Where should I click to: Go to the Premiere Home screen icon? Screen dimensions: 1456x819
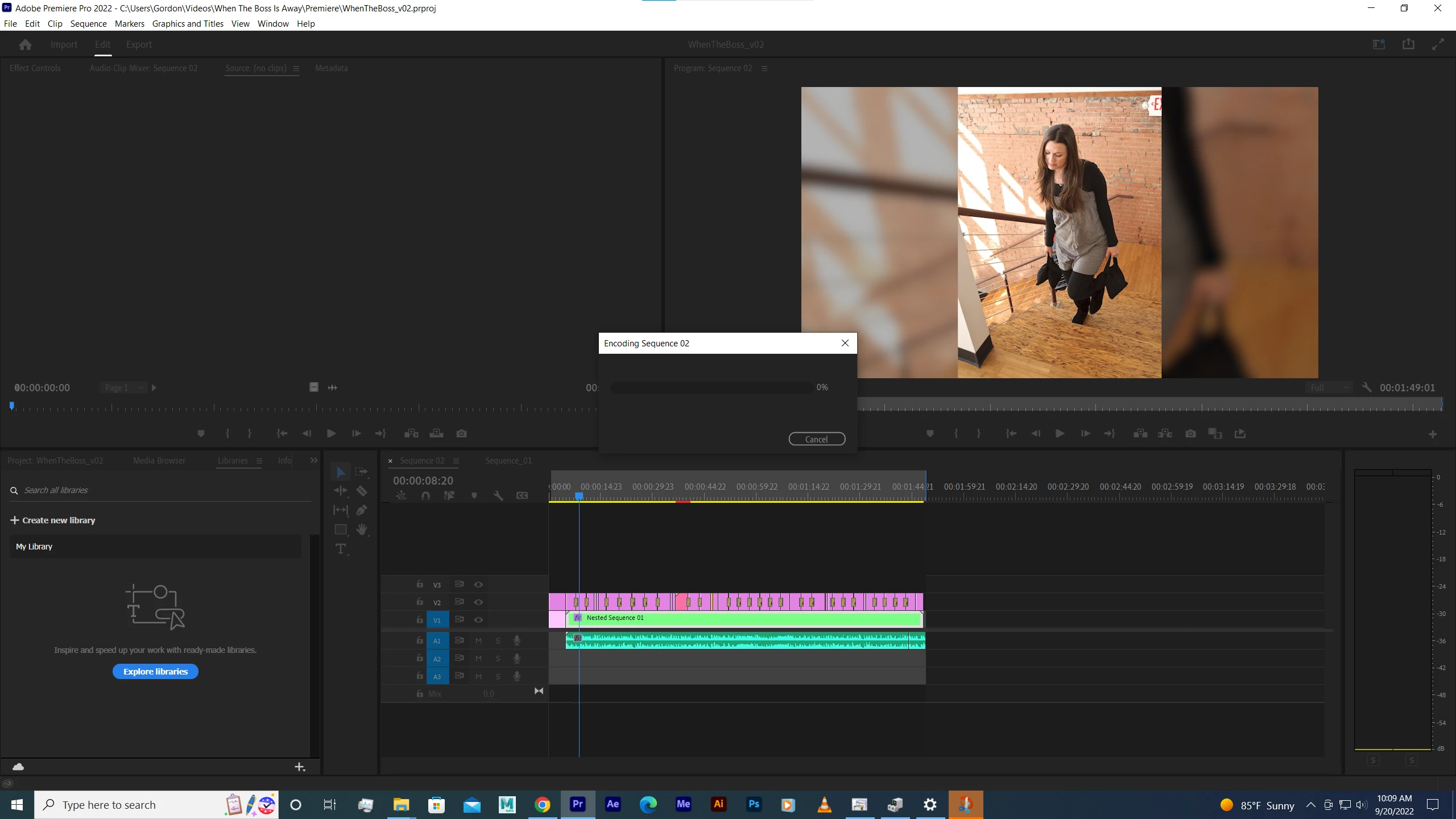[25, 44]
